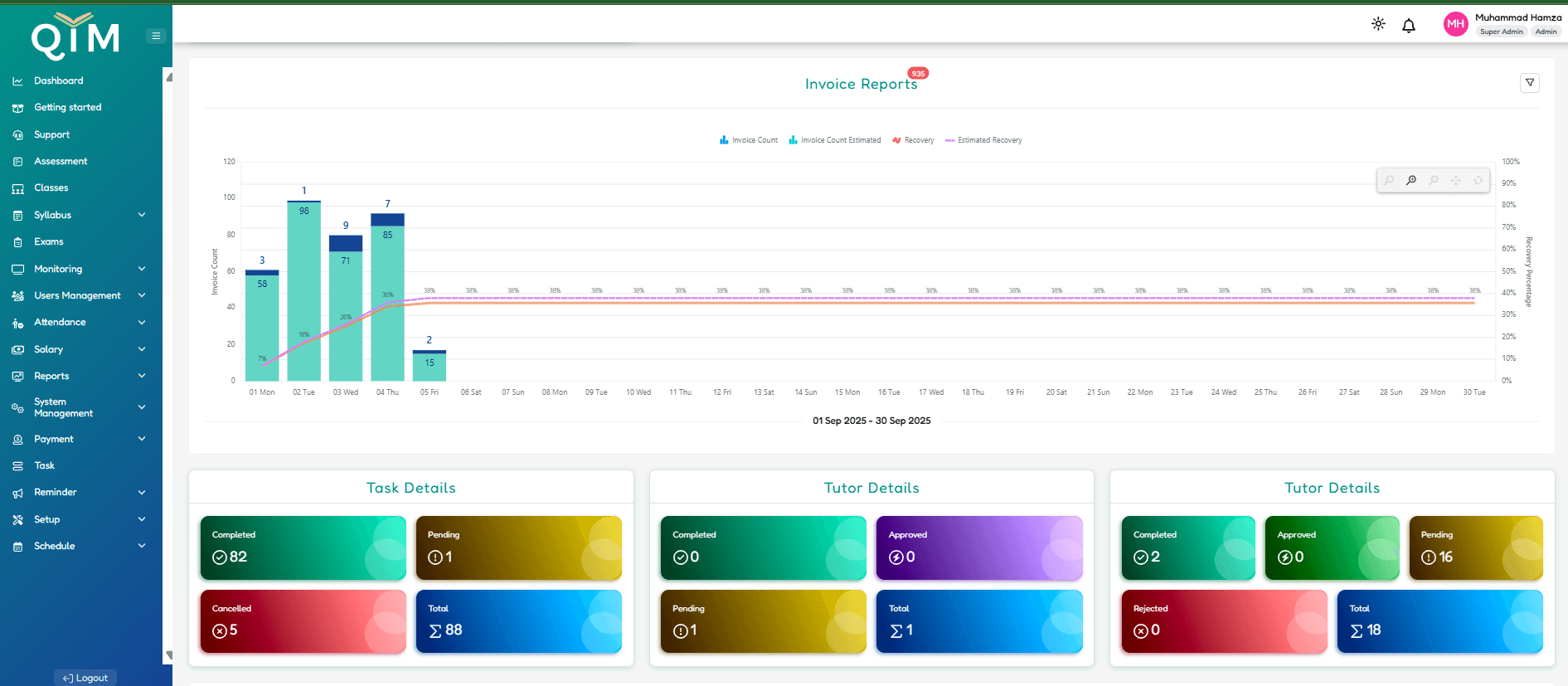Screen dimensions: 1568x686
Task: Switch theme using the sun icon
Action: 1378,24
